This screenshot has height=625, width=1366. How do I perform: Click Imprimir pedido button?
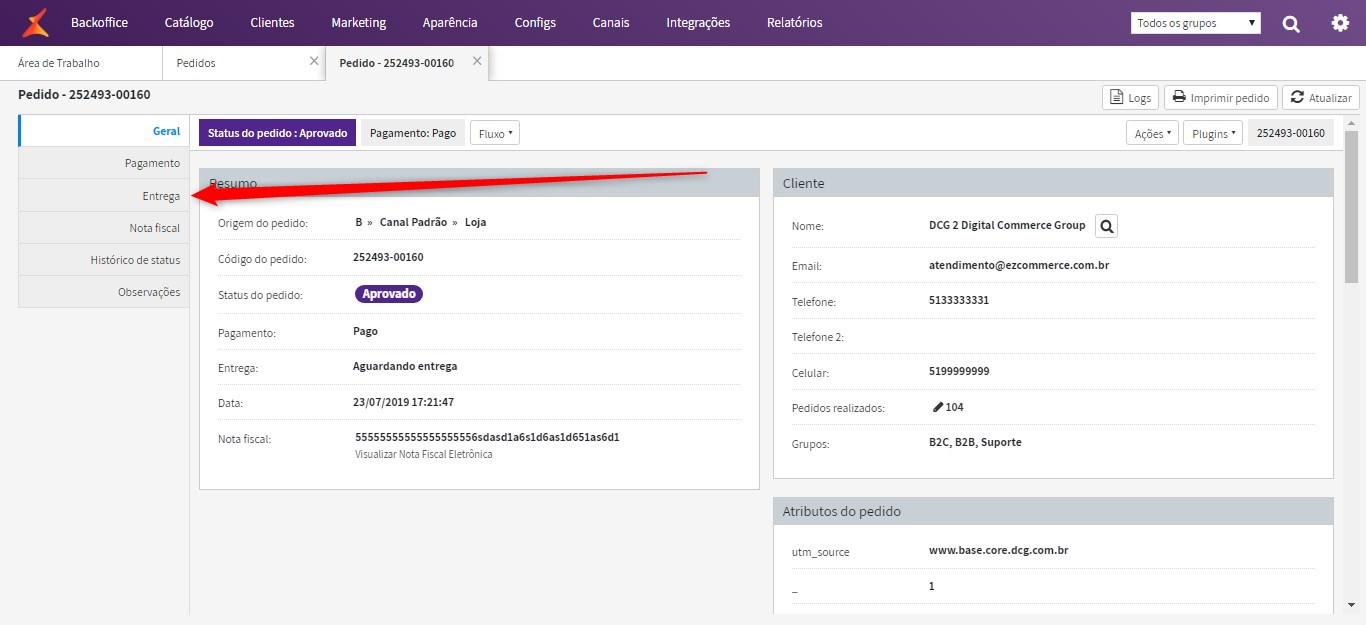coord(1220,97)
